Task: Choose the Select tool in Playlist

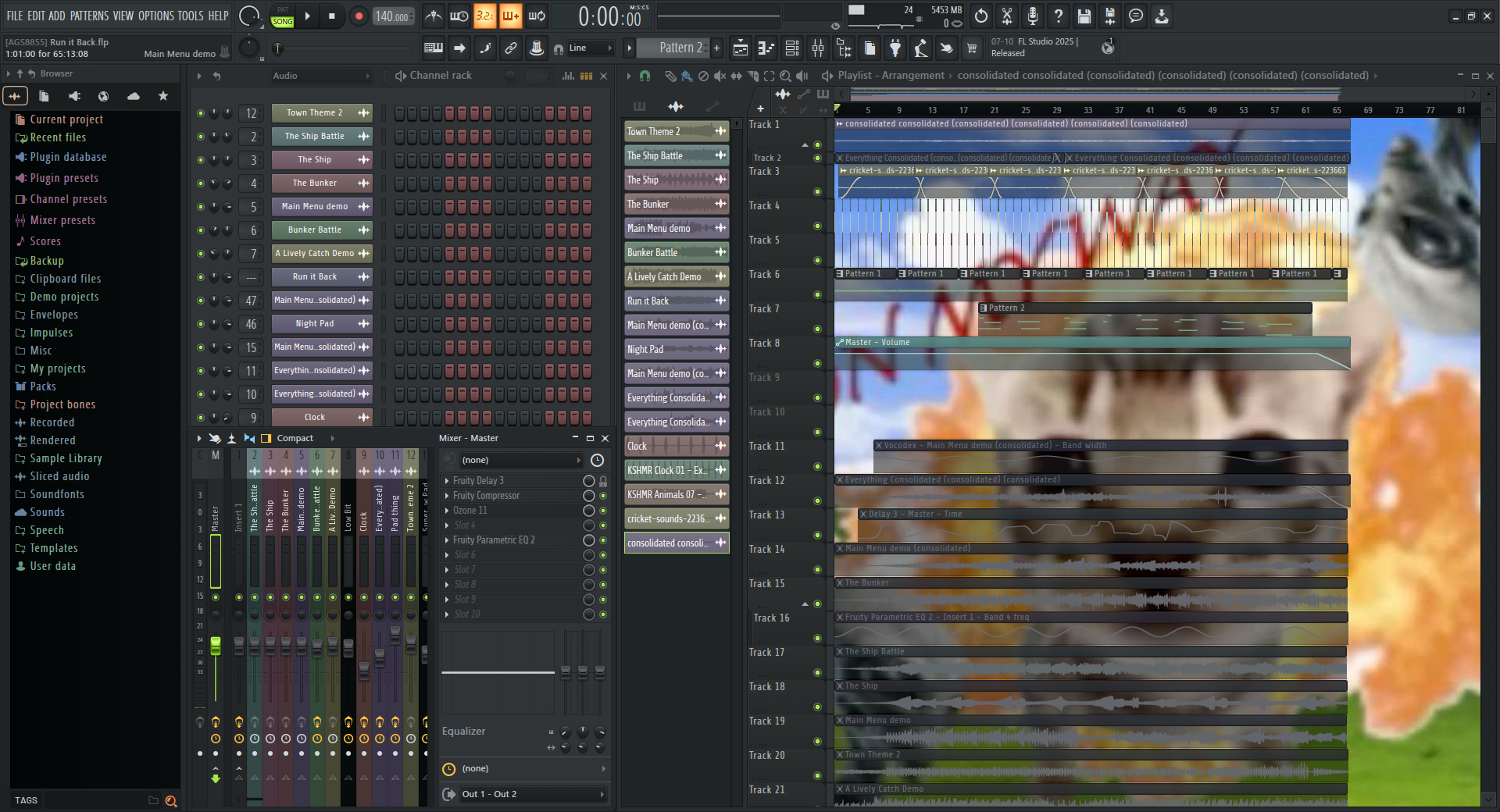Action: click(x=770, y=76)
